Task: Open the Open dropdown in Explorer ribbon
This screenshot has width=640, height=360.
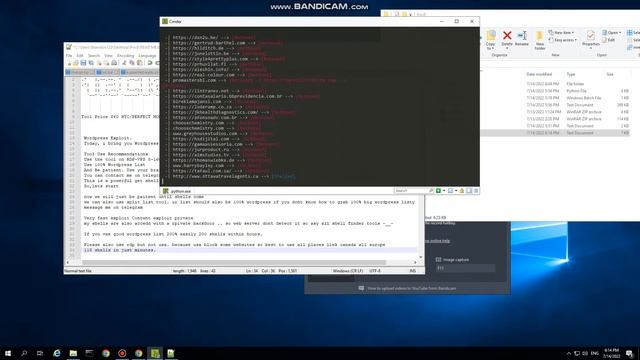Action: click(x=611, y=33)
